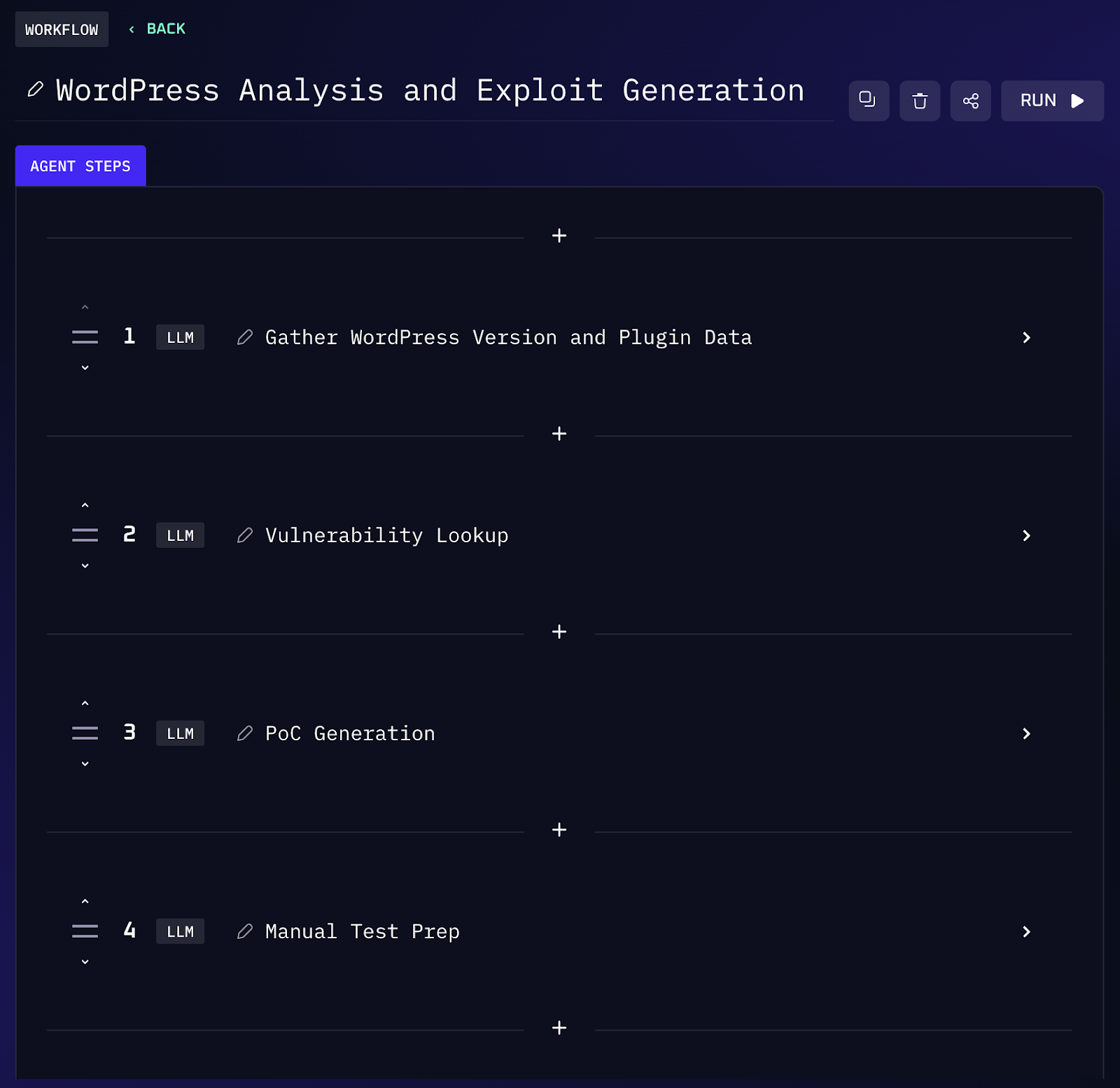Expand Manual Test Prep step chevron
The height and width of the screenshot is (1088, 1120).
1026,931
